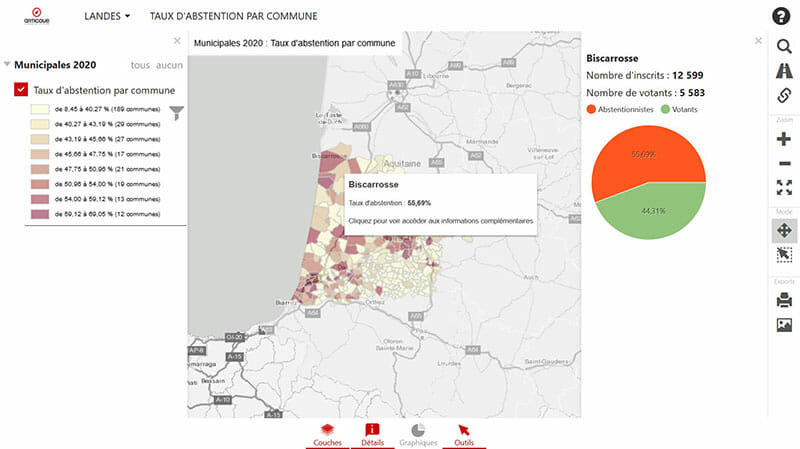Open the search magnifier tool

(784, 46)
